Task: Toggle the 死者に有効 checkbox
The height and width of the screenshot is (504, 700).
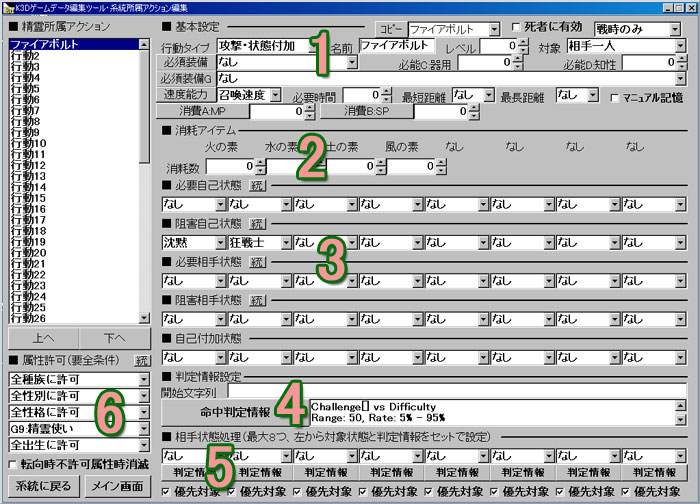Action: click(x=516, y=27)
